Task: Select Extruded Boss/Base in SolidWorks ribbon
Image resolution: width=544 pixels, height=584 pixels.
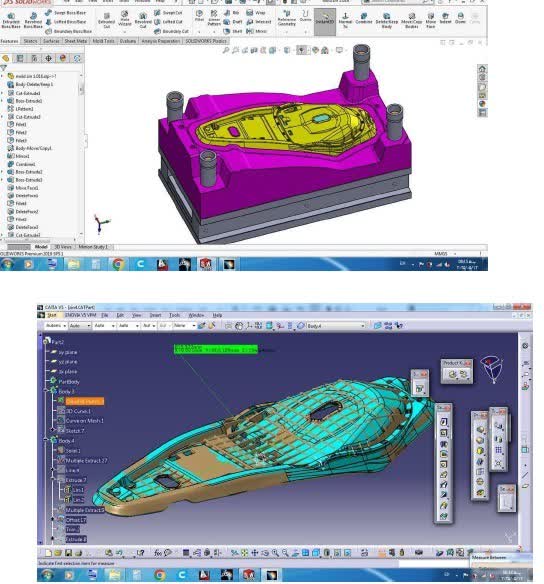Action: click(x=11, y=21)
